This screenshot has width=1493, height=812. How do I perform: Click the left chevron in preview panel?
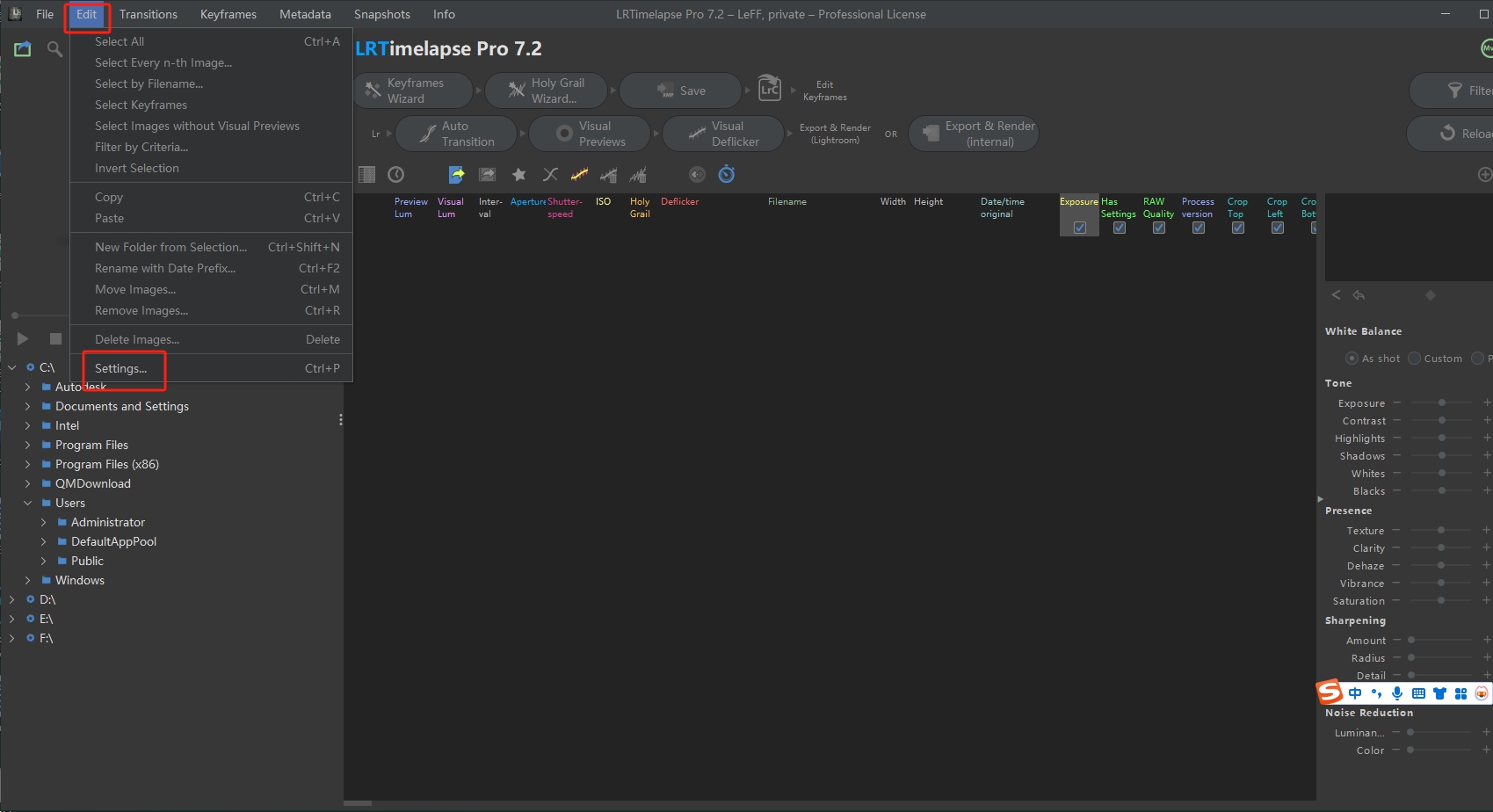[x=1336, y=295]
